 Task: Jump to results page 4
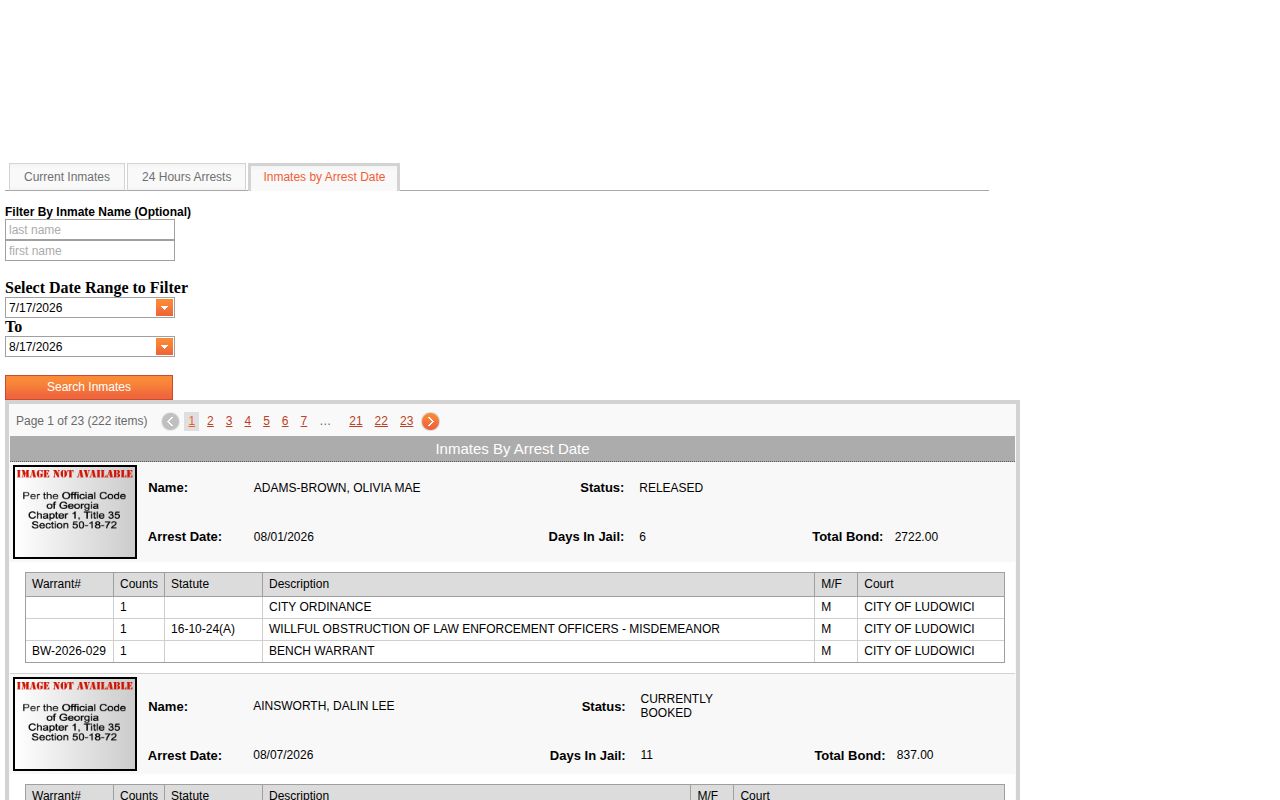point(248,421)
